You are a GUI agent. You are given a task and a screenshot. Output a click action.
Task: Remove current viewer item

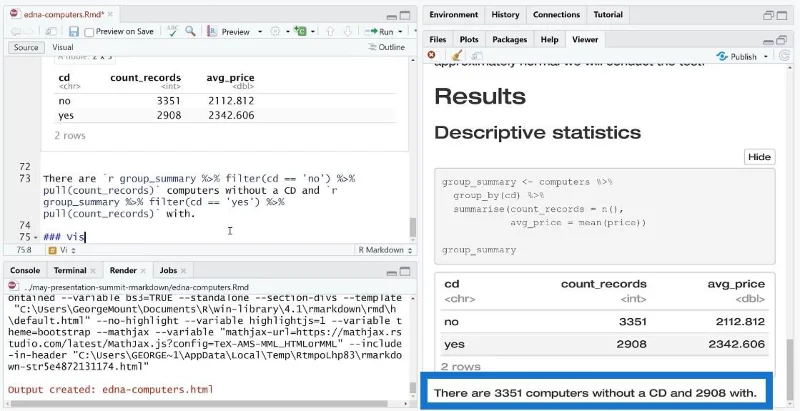tap(432, 56)
